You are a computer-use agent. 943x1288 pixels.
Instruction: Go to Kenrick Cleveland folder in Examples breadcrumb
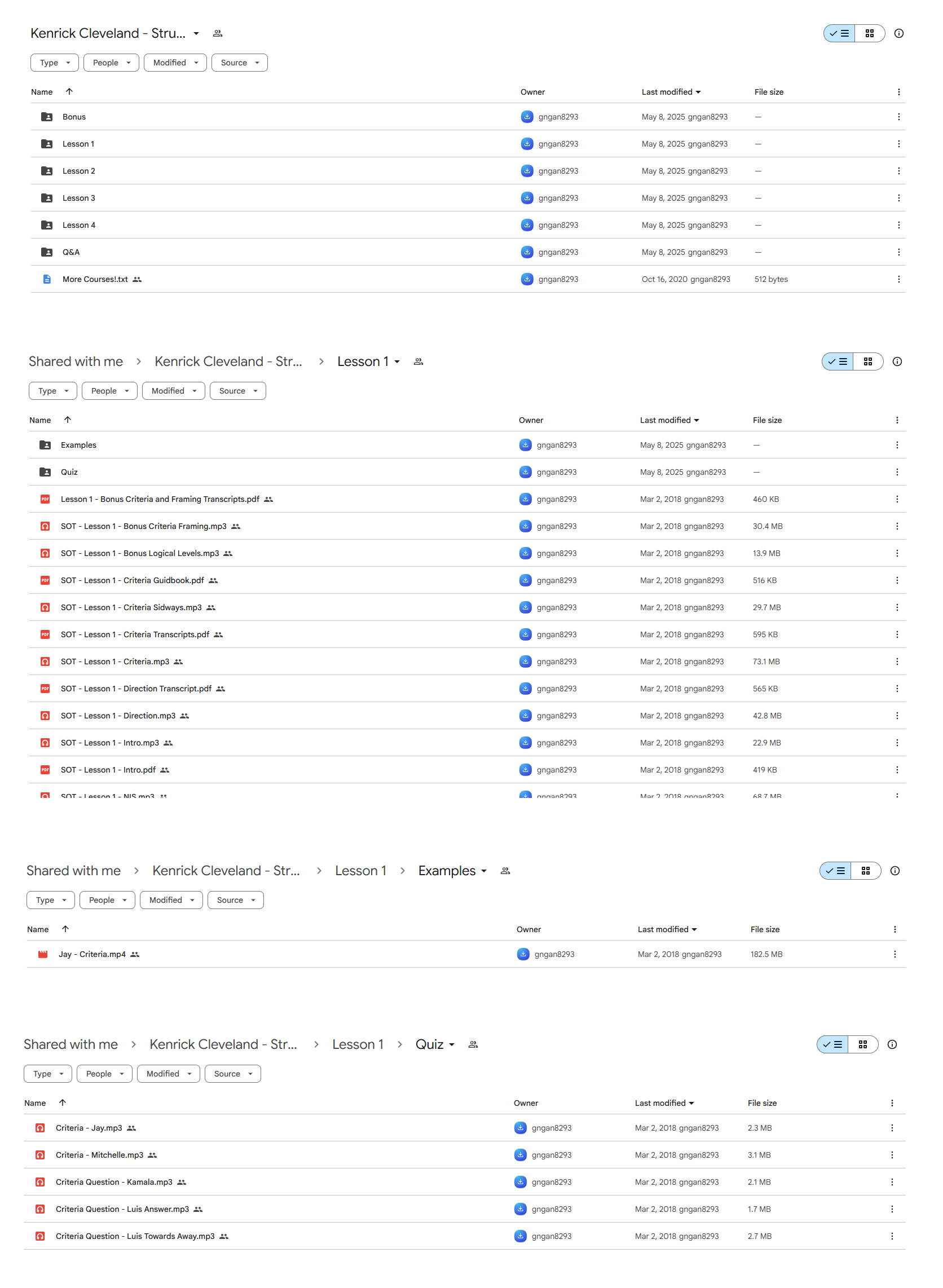[226, 870]
